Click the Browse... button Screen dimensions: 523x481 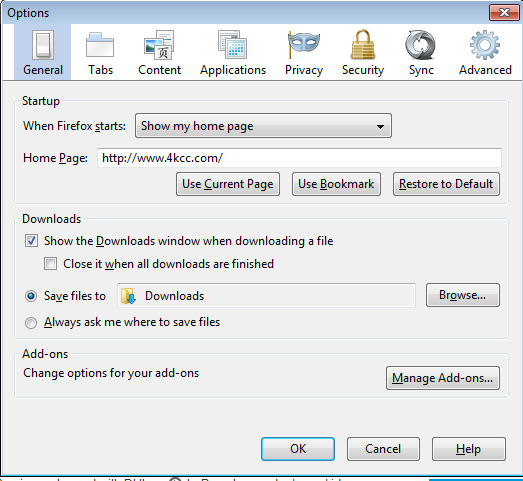click(x=463, y=295)
